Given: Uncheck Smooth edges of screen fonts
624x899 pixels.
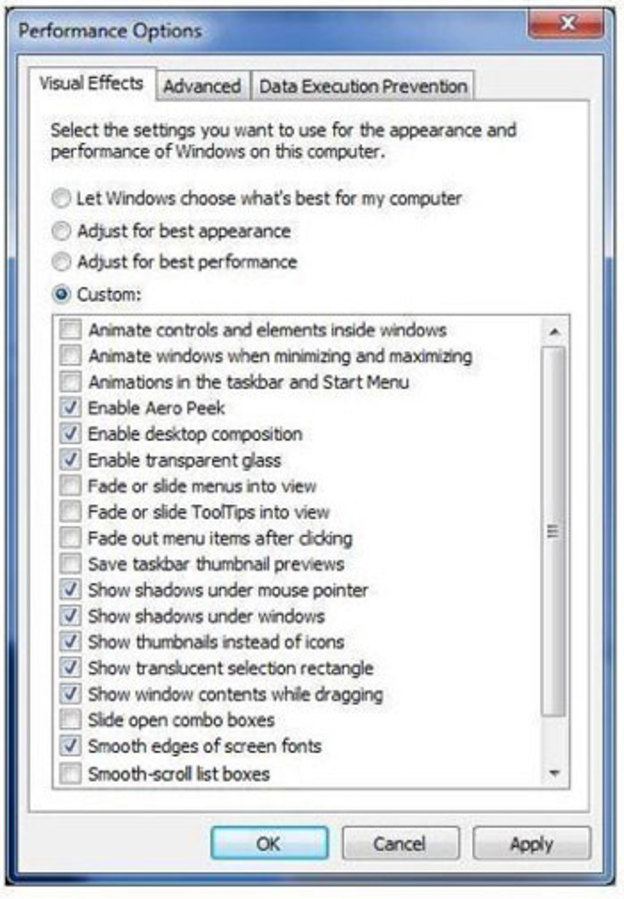Looking at the screenshot, I should point(71,746).
